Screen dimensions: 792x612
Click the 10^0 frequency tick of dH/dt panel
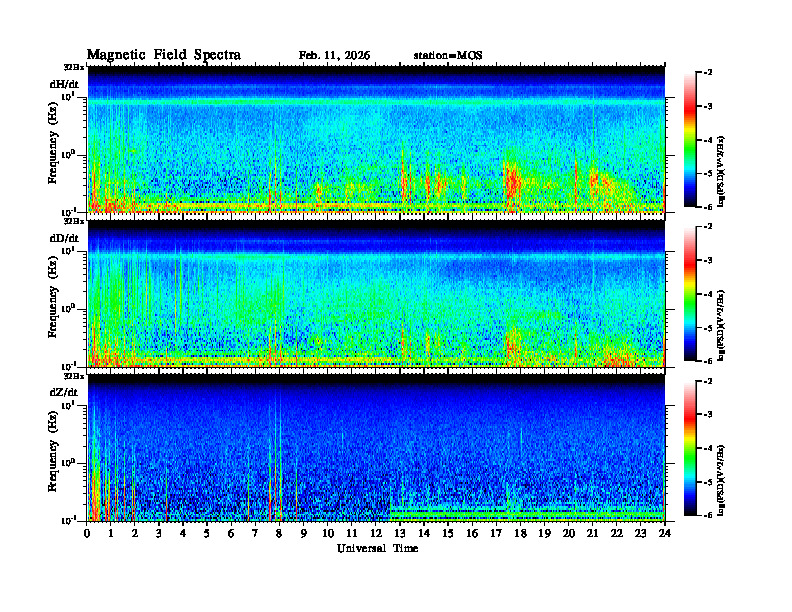69,154
